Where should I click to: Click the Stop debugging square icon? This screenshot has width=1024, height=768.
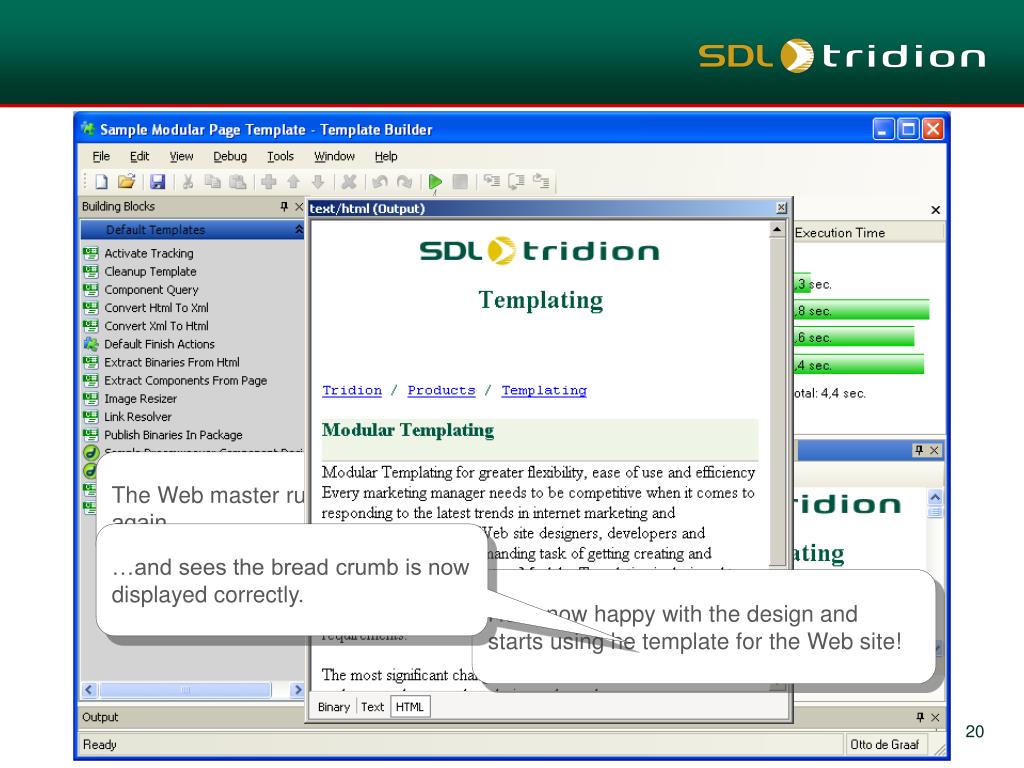(460, 182)
